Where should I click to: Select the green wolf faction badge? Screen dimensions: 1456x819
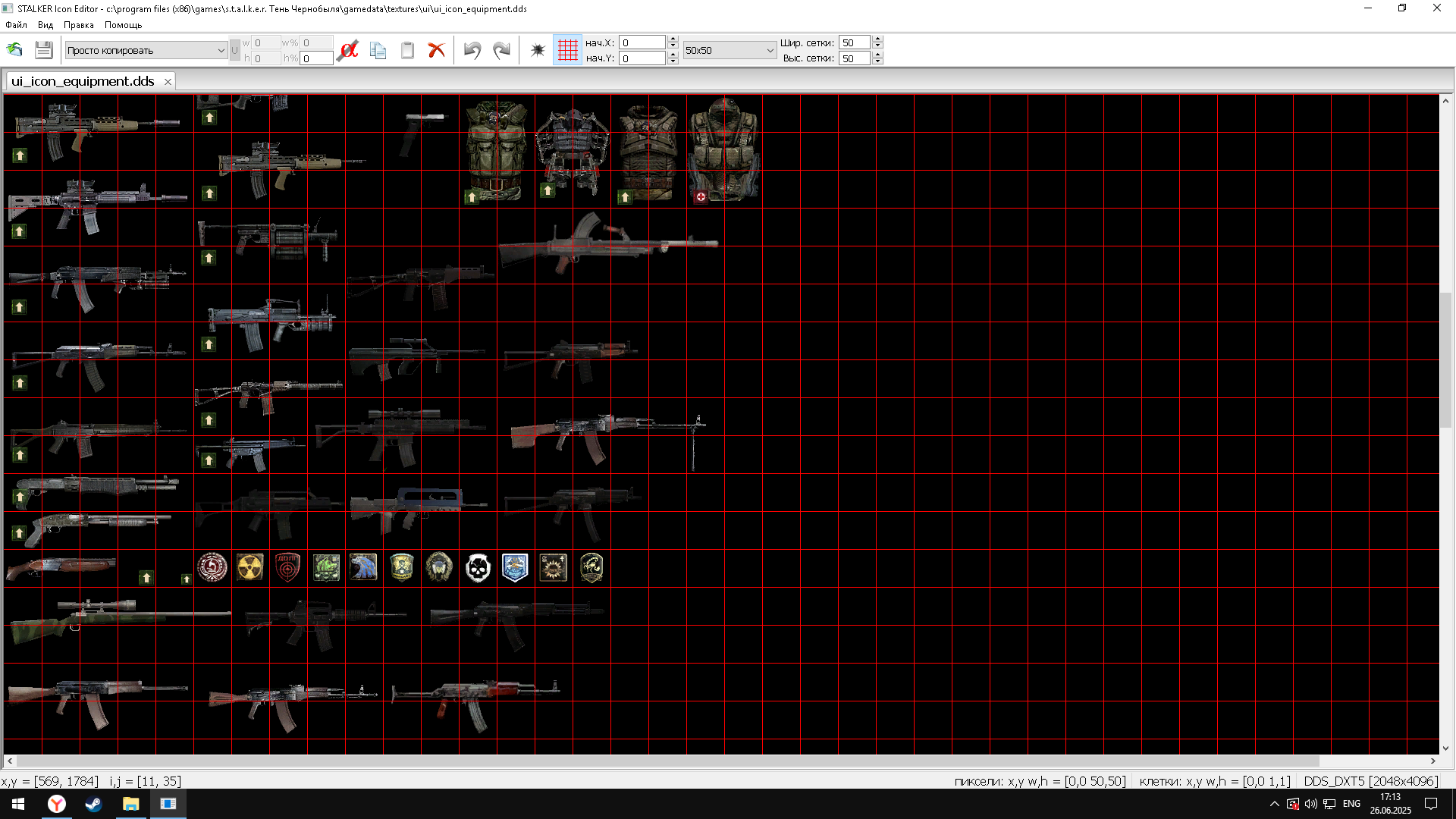326,567
